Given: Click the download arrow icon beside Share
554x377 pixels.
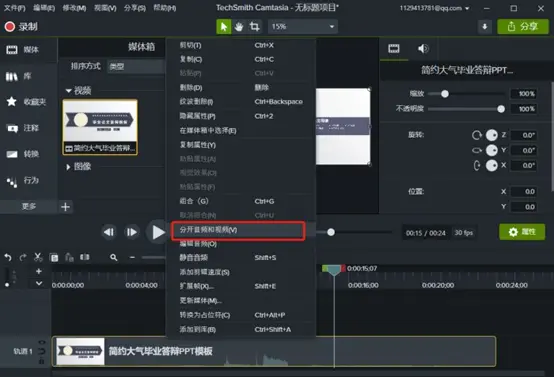Looking at the screenshot, I should coord(485,27).
